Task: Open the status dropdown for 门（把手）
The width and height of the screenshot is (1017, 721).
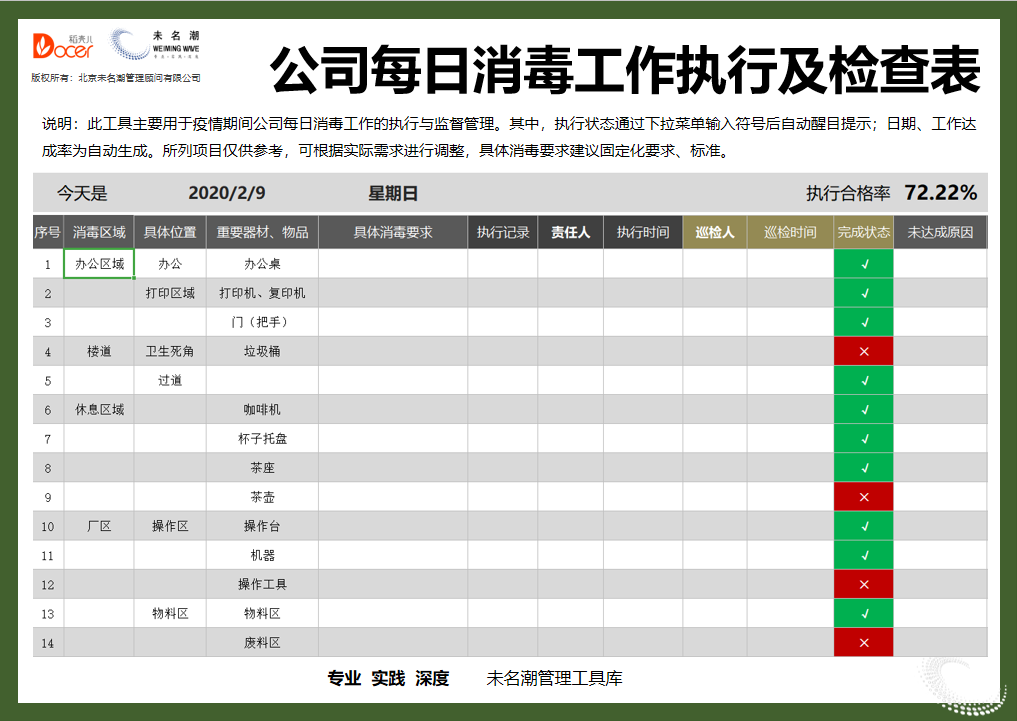Action: click(x=863, y=322)
